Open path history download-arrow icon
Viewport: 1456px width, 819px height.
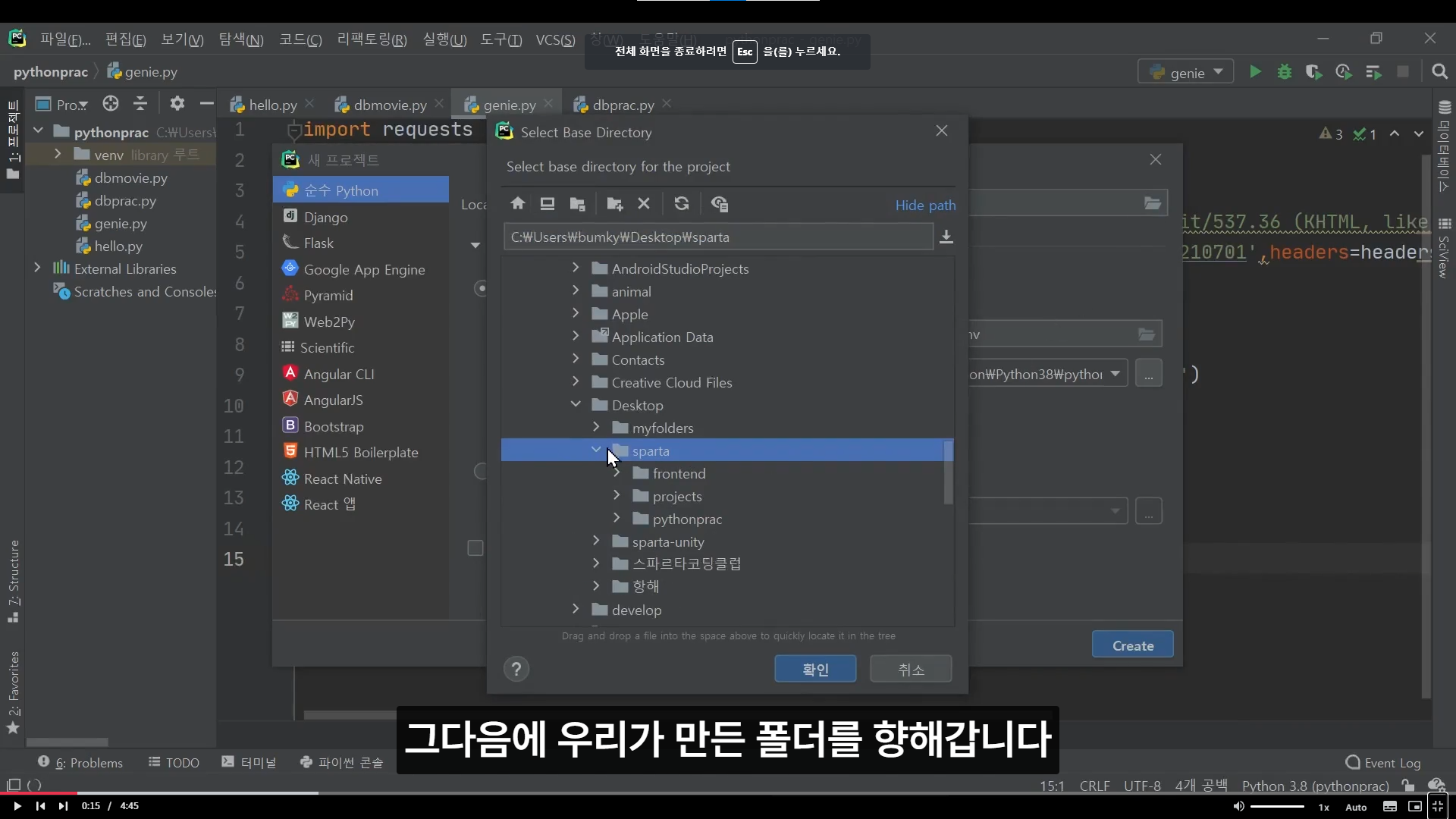point(946,237)
